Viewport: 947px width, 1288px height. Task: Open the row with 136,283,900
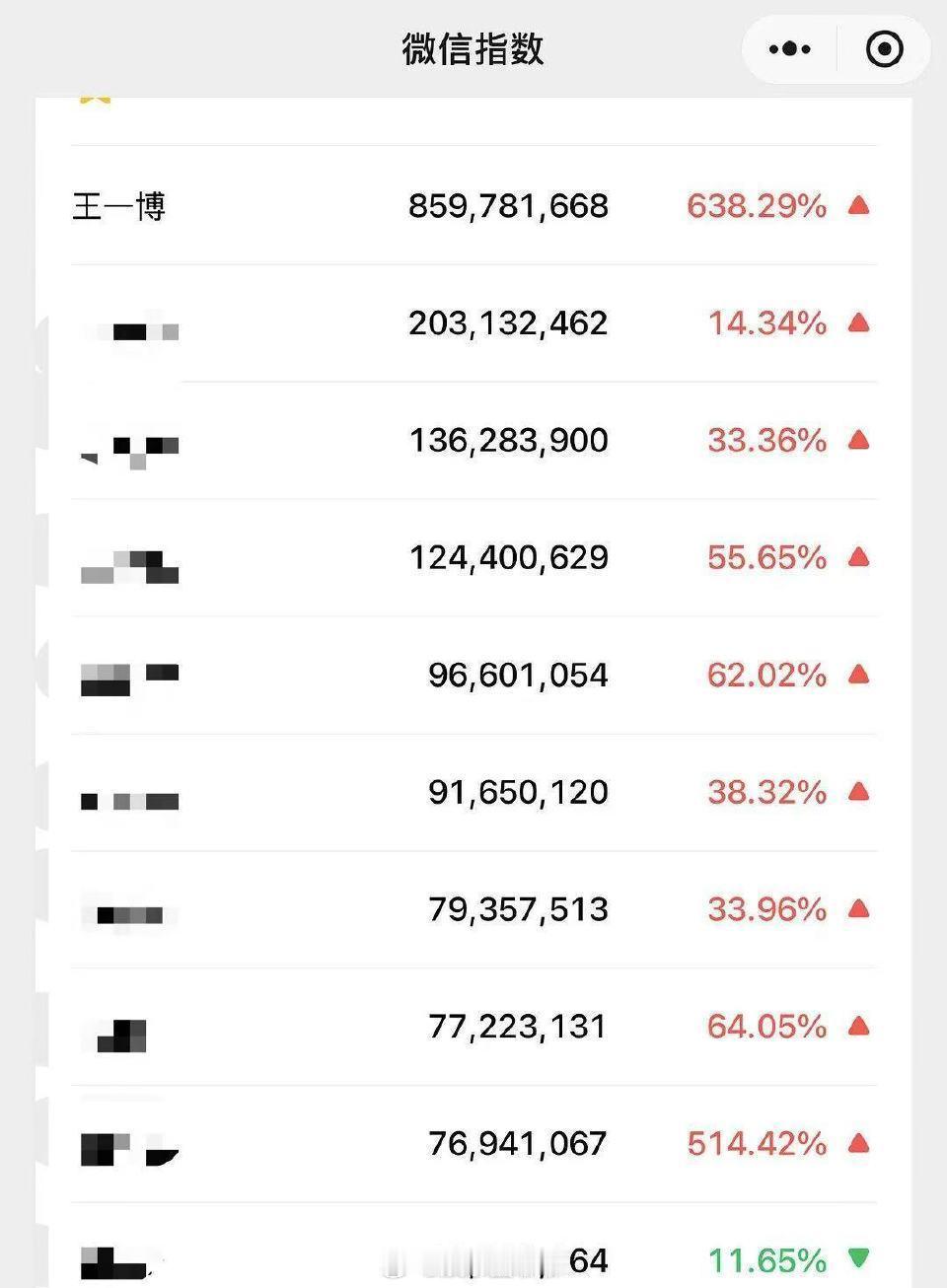474,441
